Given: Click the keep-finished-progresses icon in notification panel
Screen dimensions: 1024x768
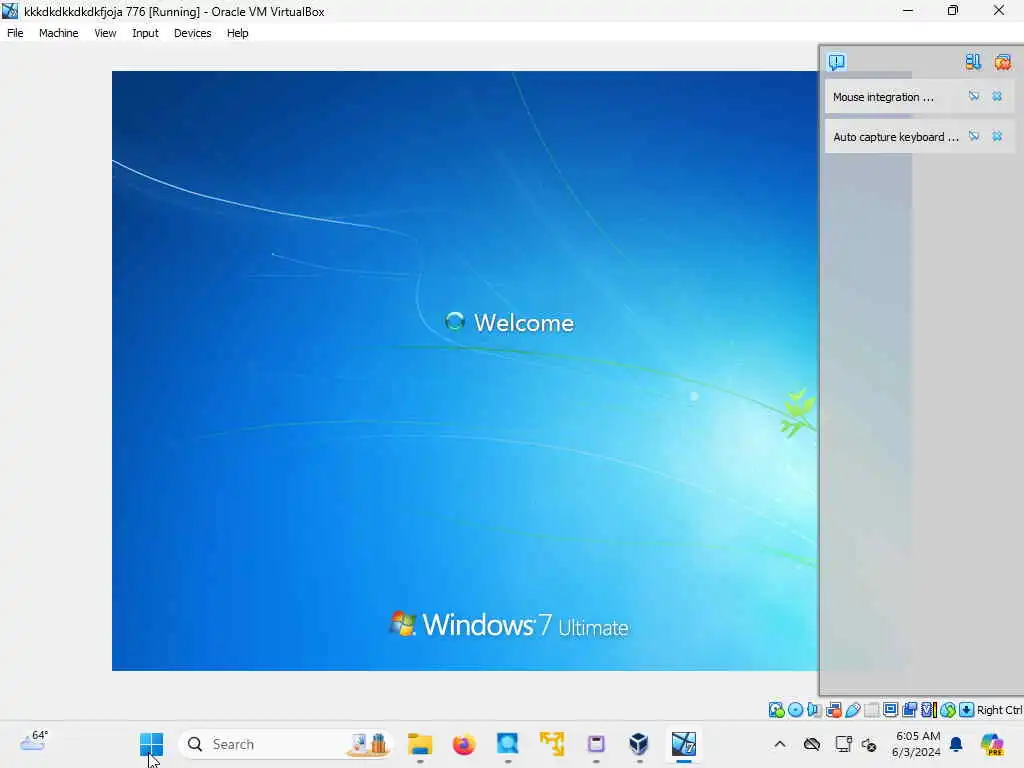Looking at the screenshot, I should [x=972, y=62].
